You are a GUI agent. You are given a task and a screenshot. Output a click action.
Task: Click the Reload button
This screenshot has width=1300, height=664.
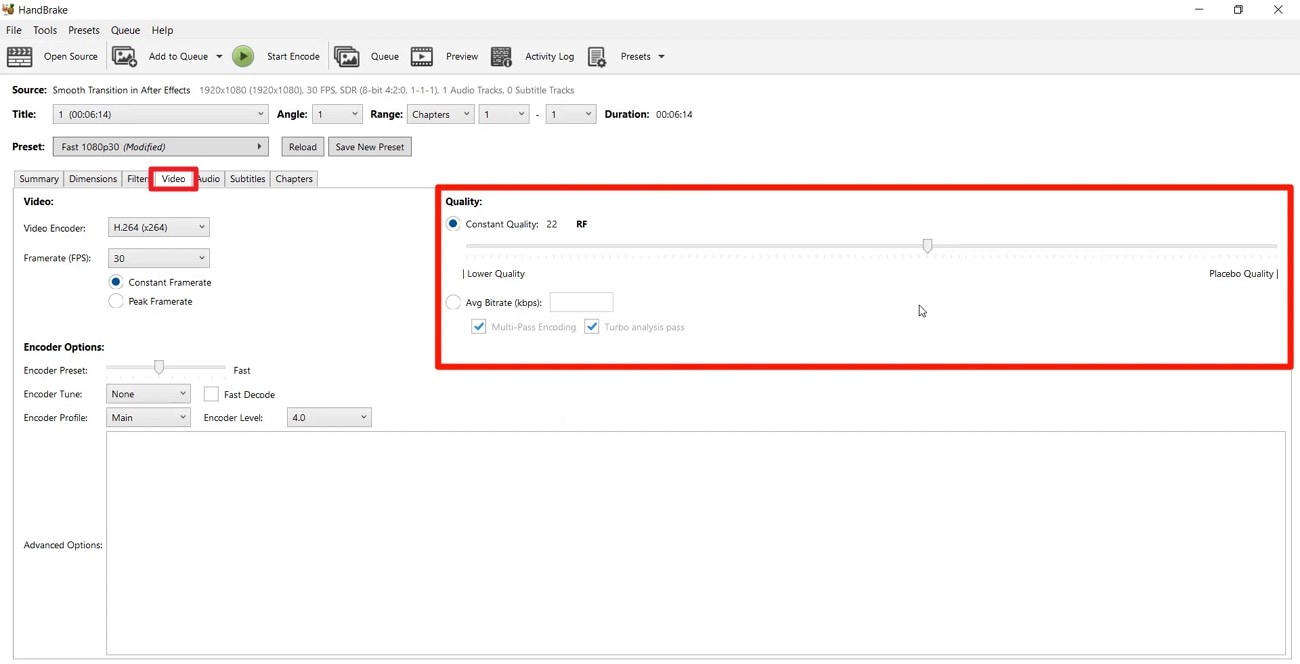(302, 147)
